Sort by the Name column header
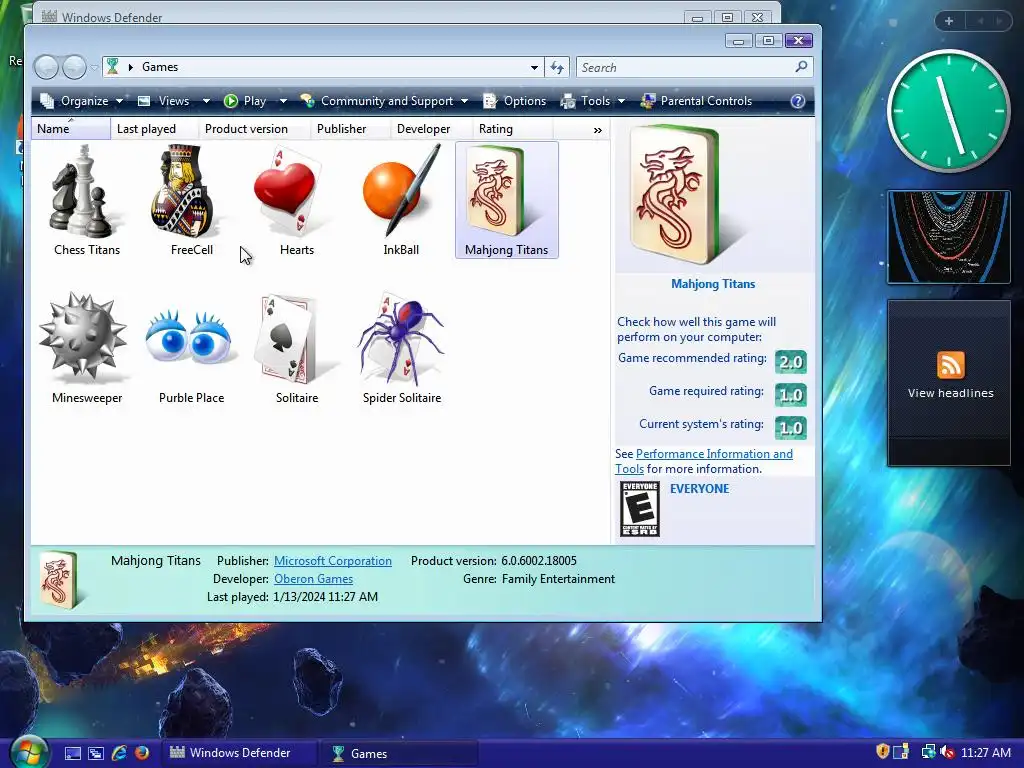1024x768 pixels. pyautogui.click(x=71, y=129)
